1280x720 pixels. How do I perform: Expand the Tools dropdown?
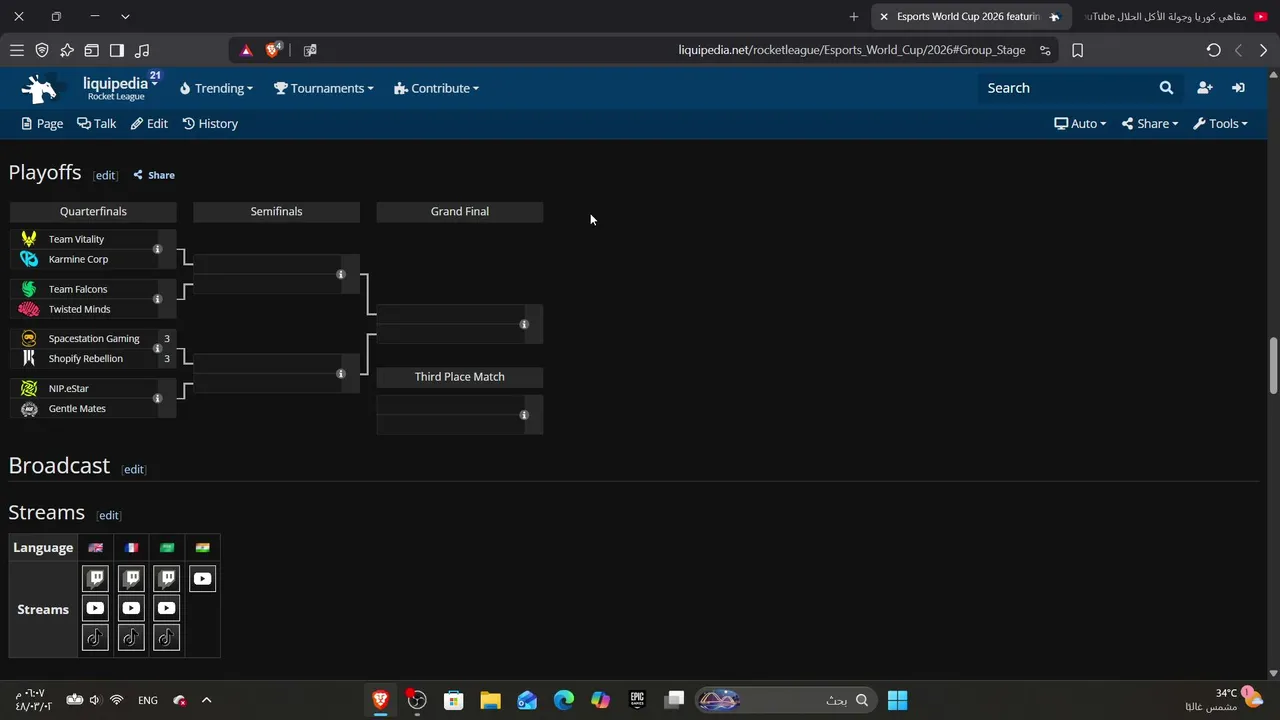pyautogui.click(x=1220, y=124)
